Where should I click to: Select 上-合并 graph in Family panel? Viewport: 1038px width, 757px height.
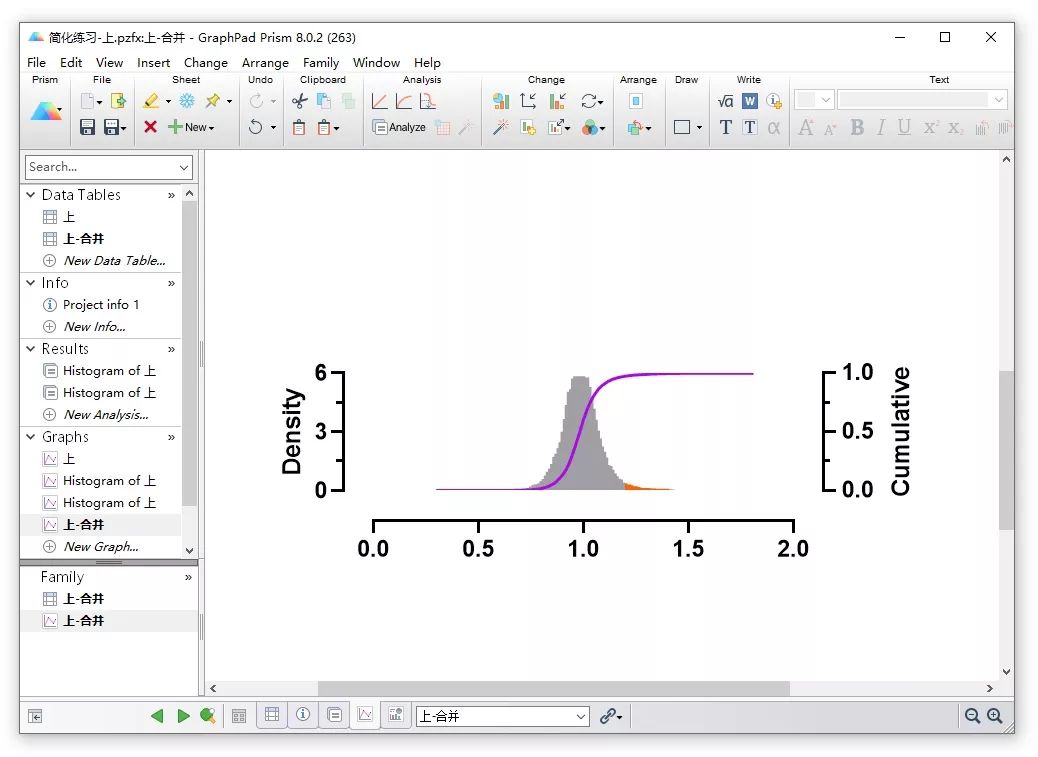(x=83, y=621)
